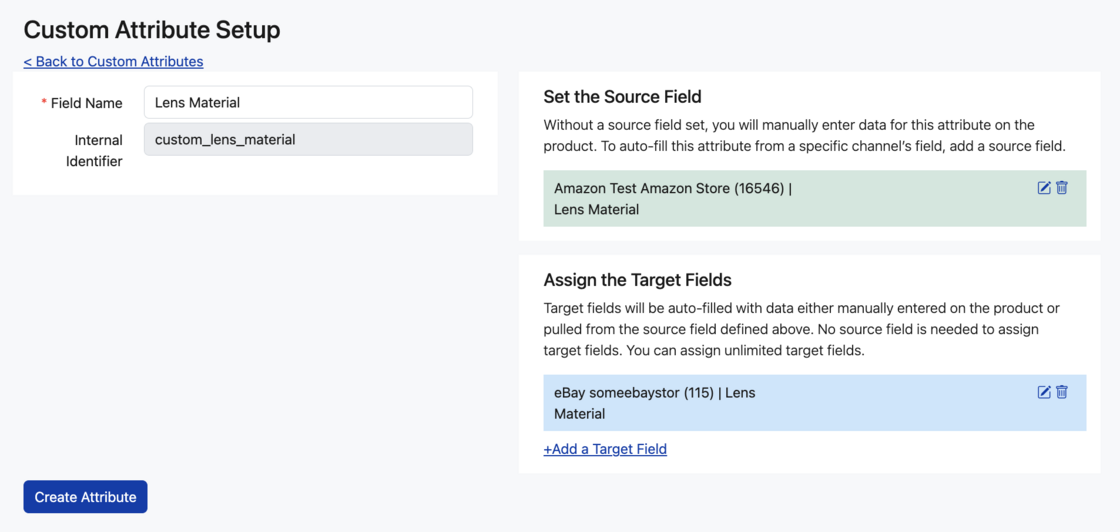The height and width of the screenshot is (532, 1120).
Task: Click the Custom Attribute Setup title
Action: coord(152,29)
